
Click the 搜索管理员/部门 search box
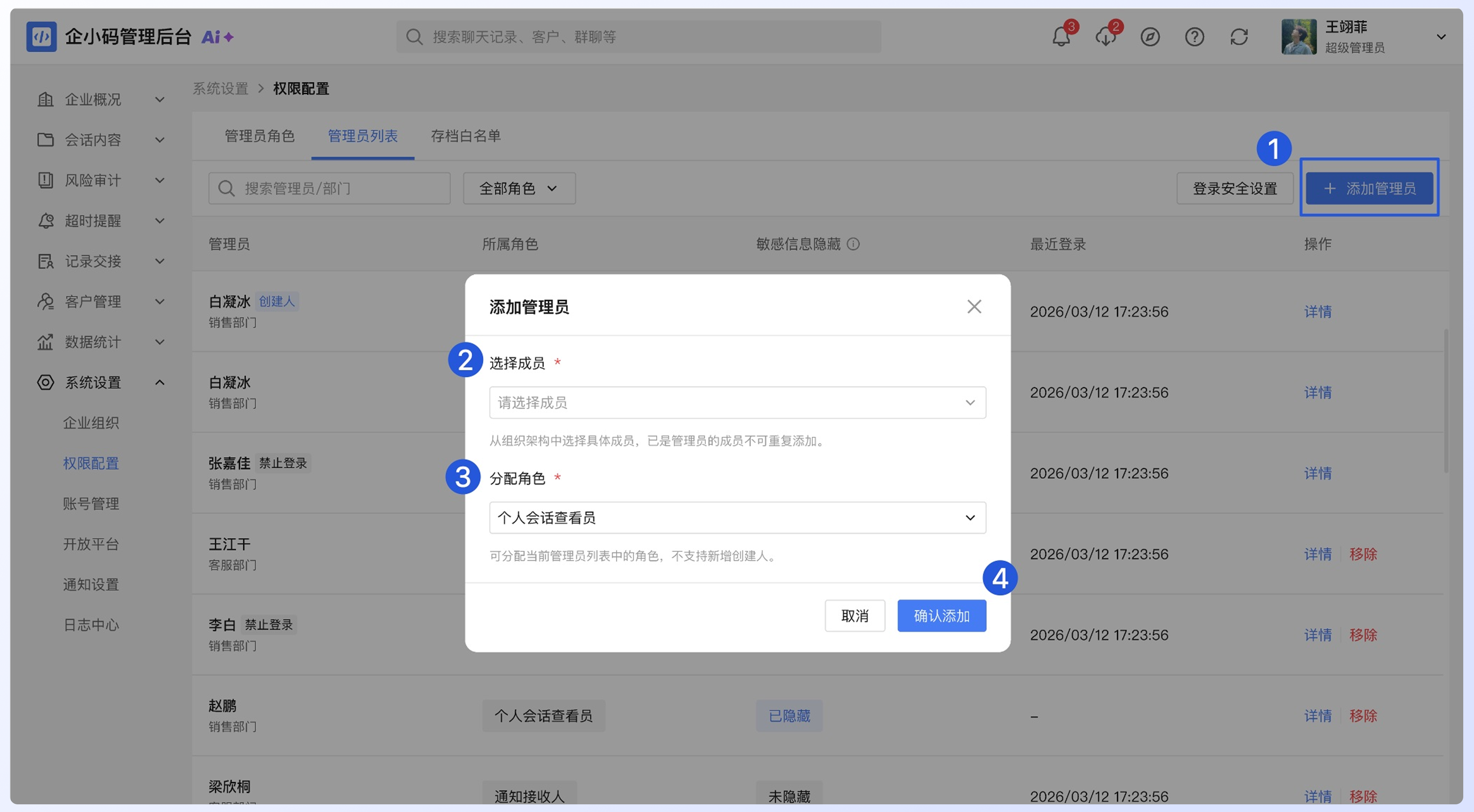[x=330, y=188]
